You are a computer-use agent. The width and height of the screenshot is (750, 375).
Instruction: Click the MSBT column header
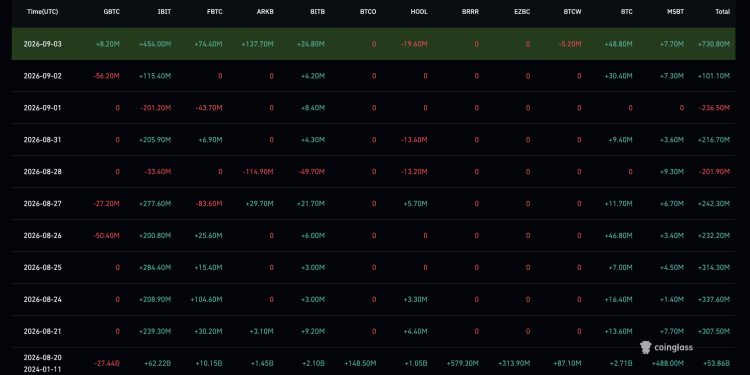[x=675, y=12]
